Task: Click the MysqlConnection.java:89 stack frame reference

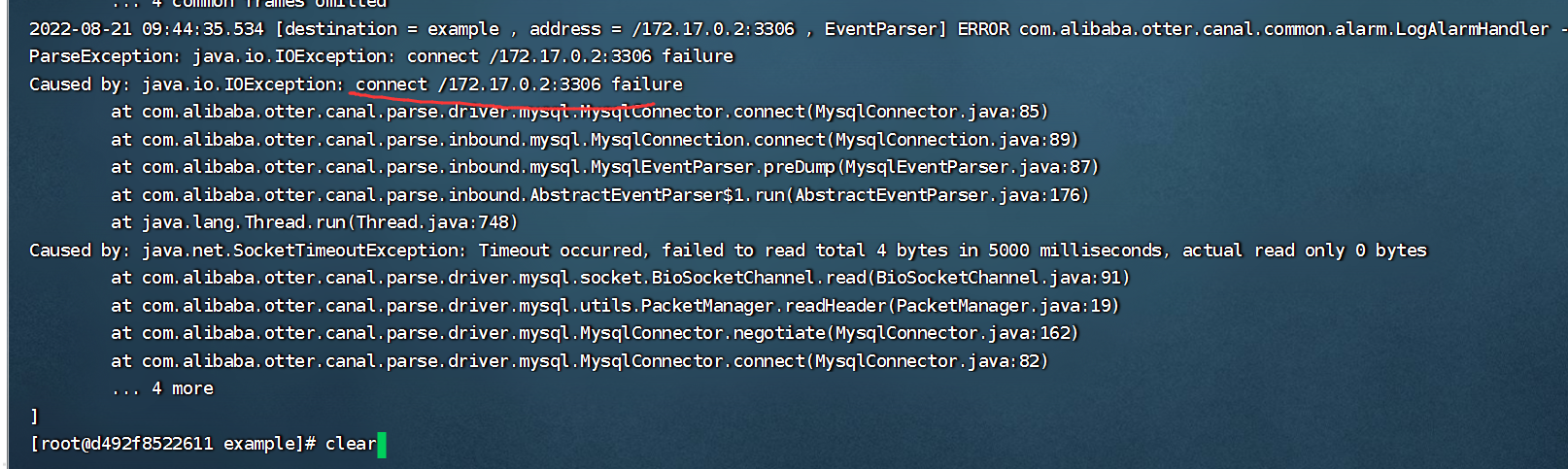Action: coord(956,140)
